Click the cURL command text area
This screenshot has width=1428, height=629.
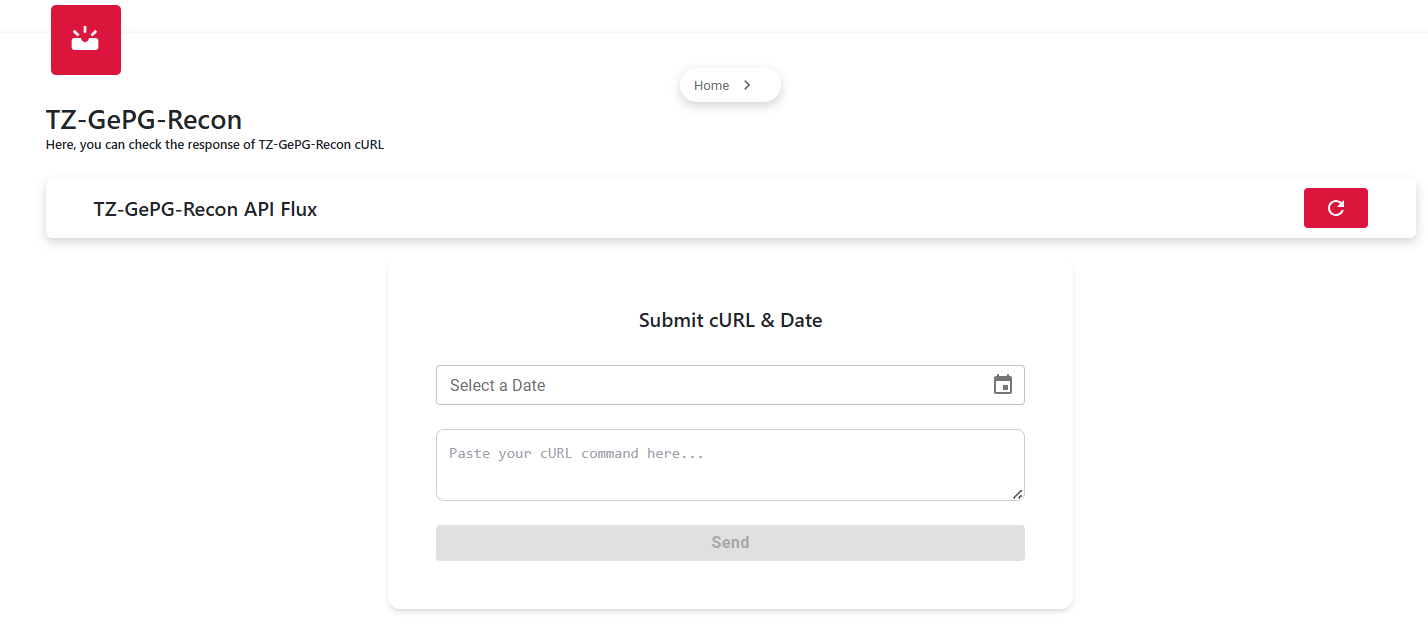coord(730,465)
